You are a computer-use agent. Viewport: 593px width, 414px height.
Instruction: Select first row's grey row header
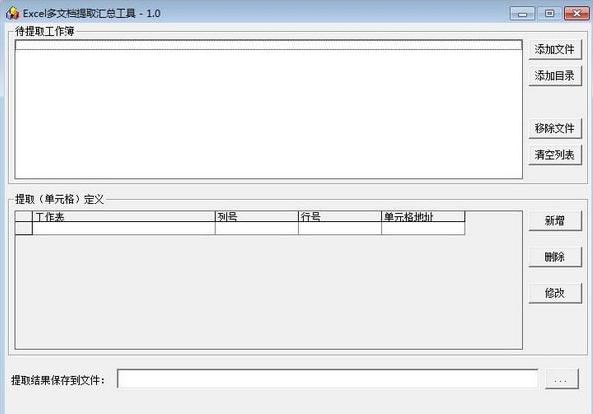point(23,228)
